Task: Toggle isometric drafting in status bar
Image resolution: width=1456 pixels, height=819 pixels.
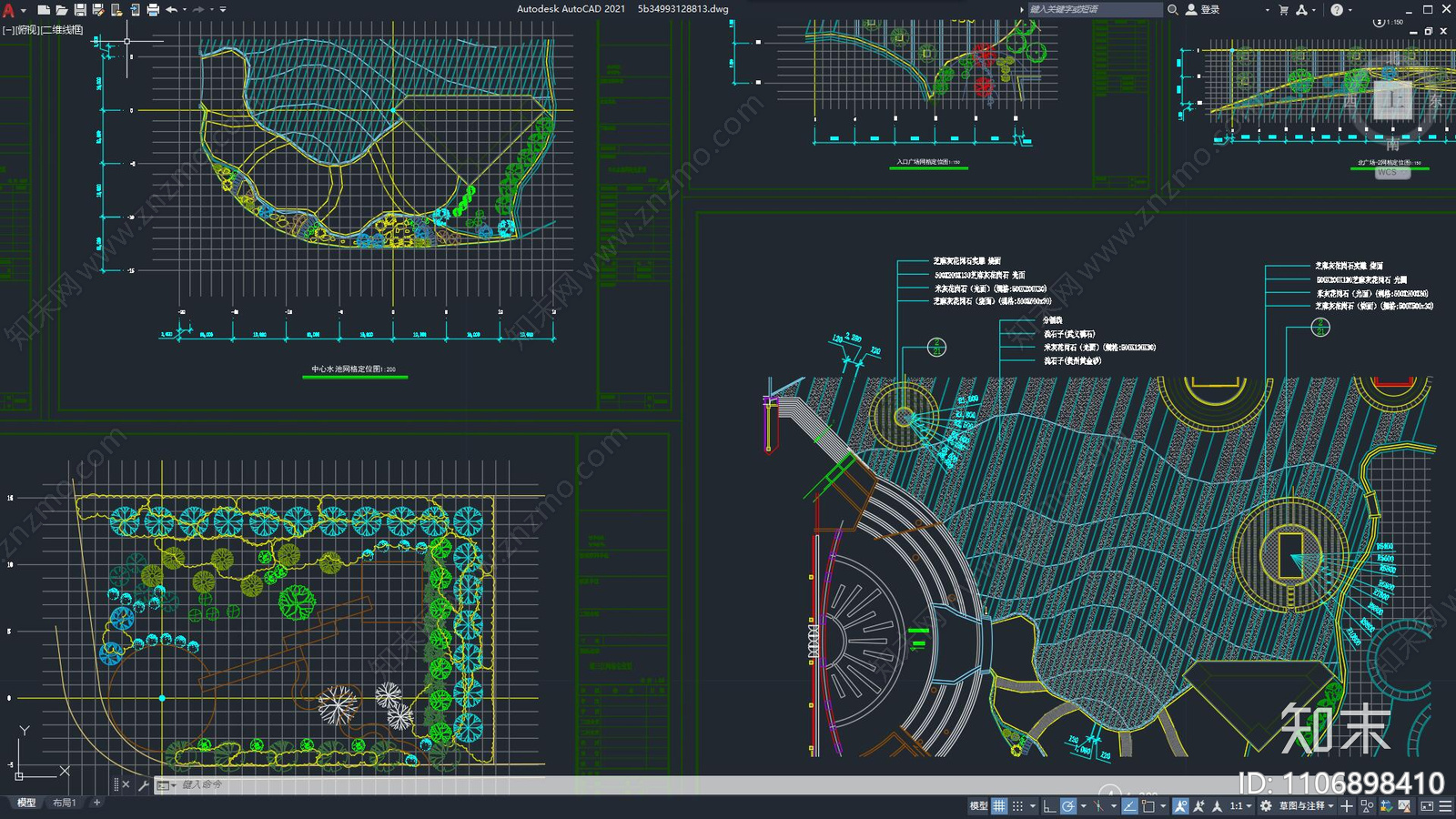Action: click(x=1098, y=806)
